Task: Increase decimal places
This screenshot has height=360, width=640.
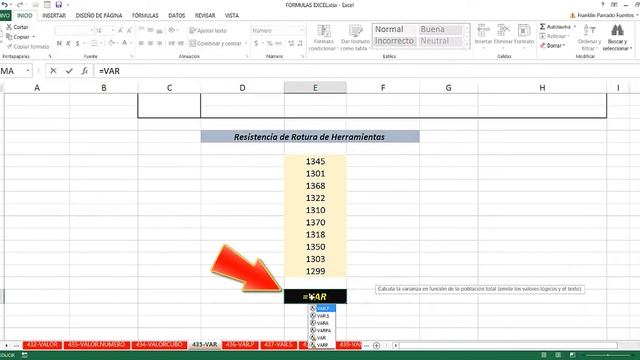Action: tap(291, 43)
